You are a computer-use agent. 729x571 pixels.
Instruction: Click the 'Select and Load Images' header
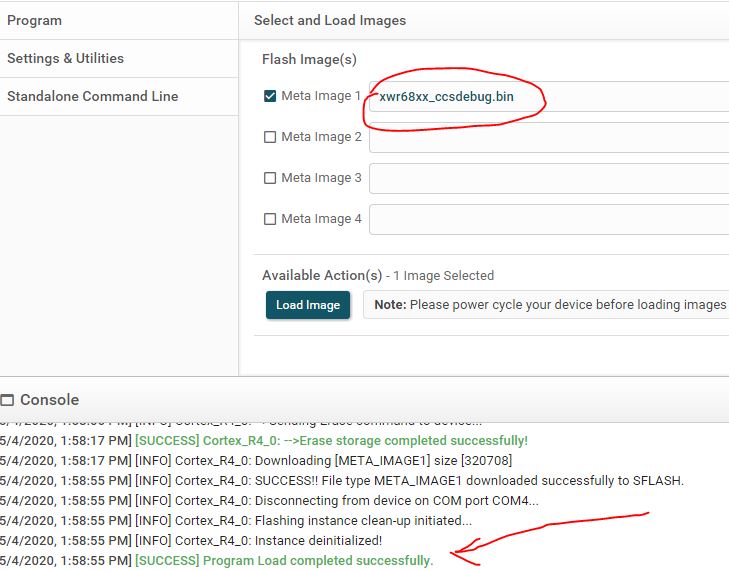tap(330, 20)
